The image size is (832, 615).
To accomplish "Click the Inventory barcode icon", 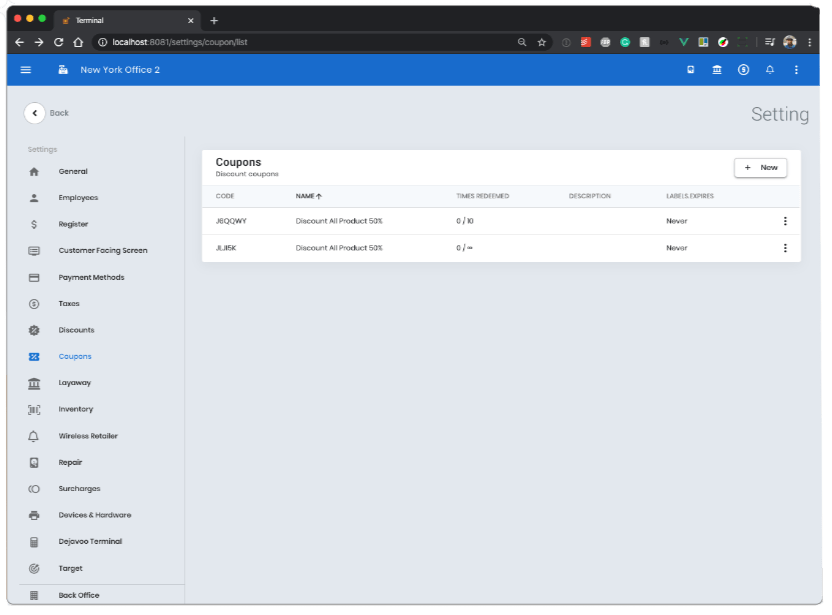I will pyautogui.click(x=34, y=410).
